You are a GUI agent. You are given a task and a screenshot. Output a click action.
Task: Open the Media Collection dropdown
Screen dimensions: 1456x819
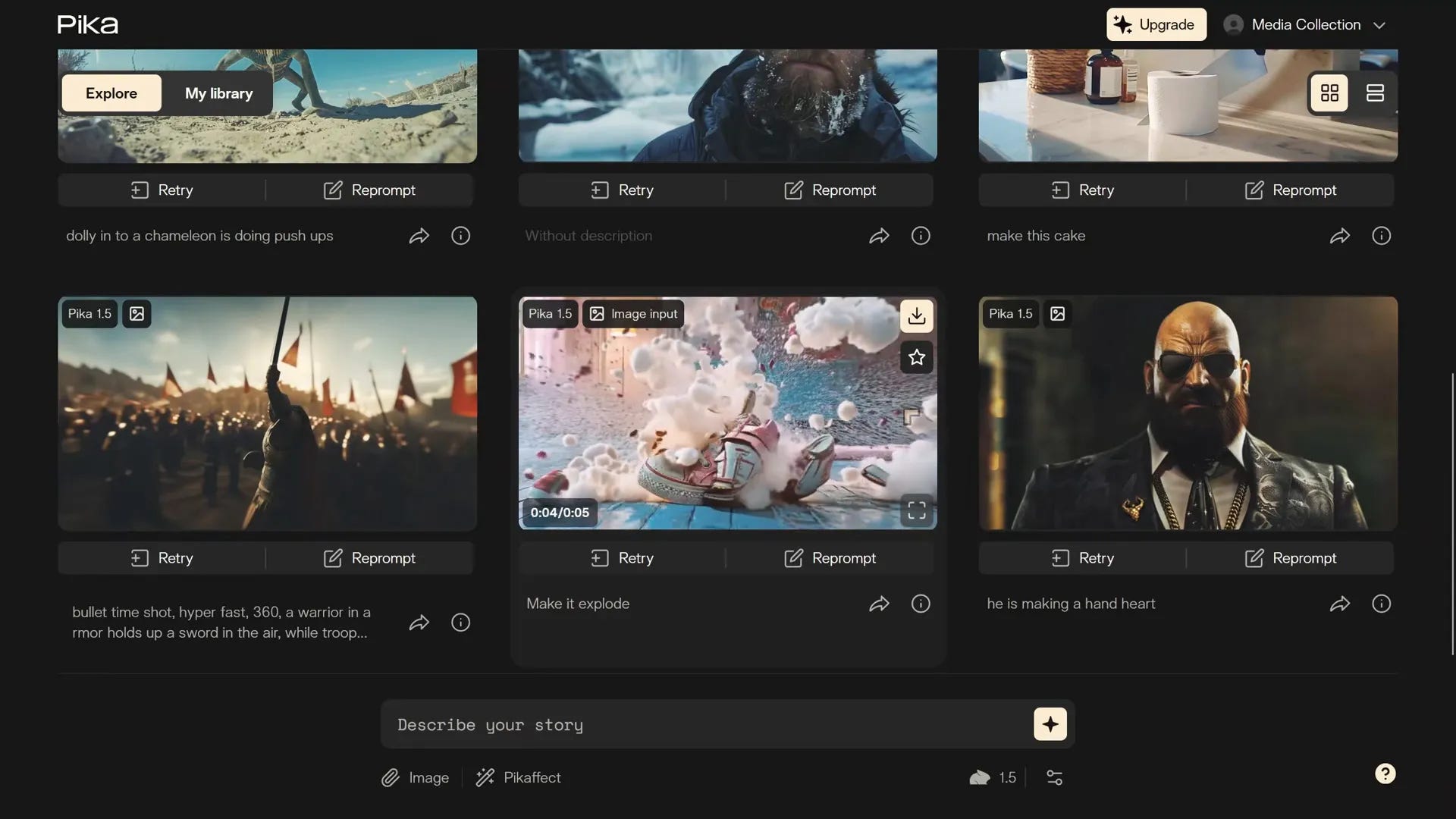point(1306,24)
